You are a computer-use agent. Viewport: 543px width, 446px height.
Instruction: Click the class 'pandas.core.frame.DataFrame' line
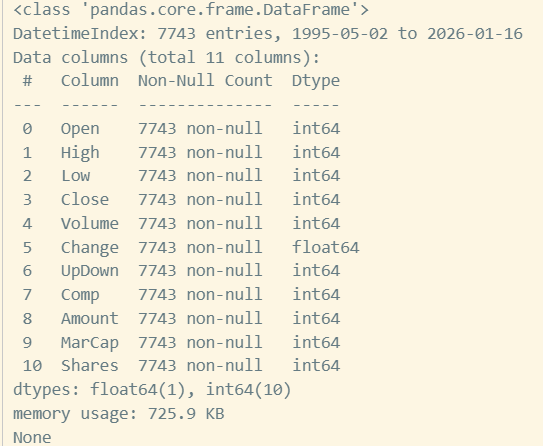click(191, 10)
